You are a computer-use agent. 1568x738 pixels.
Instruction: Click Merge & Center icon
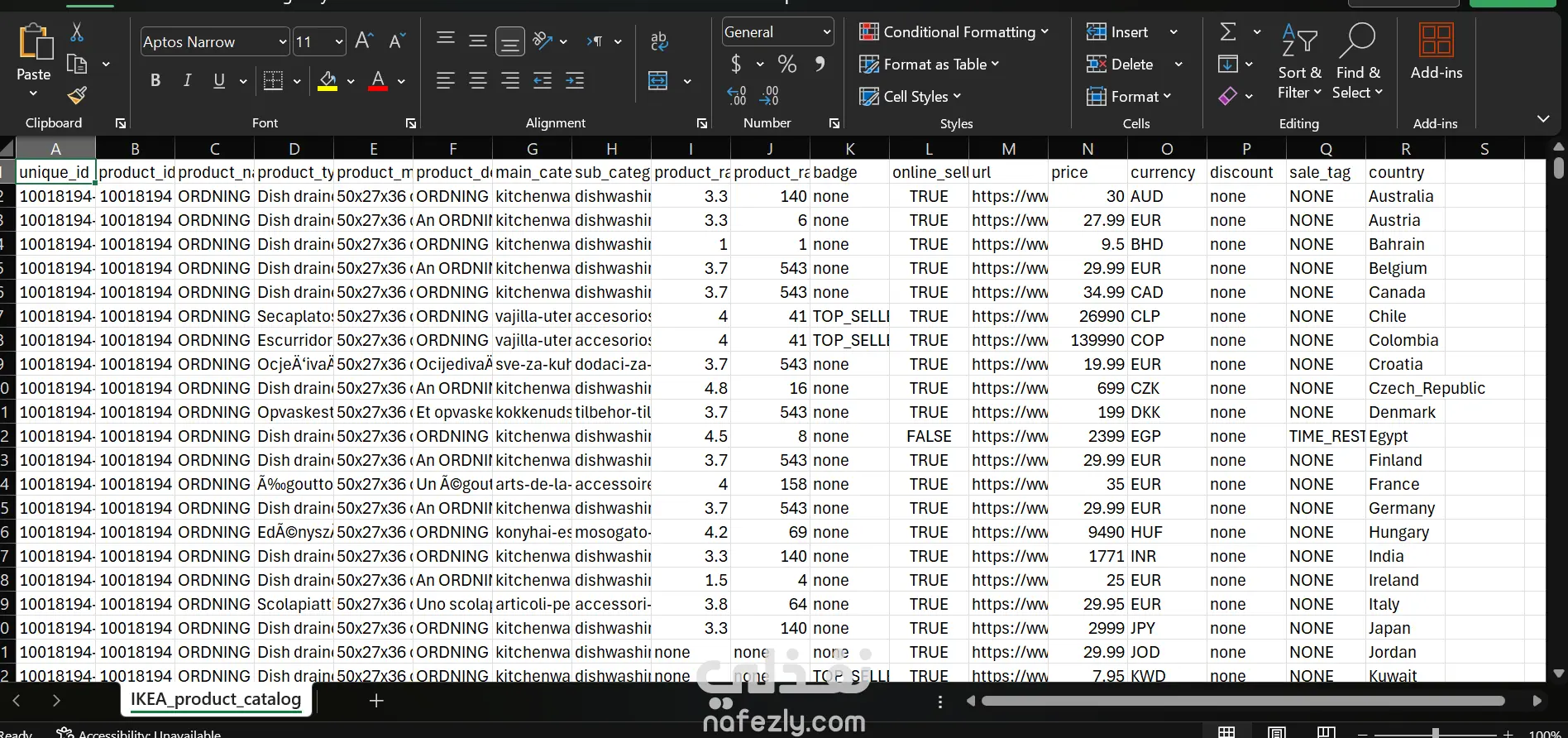(658, 80)
